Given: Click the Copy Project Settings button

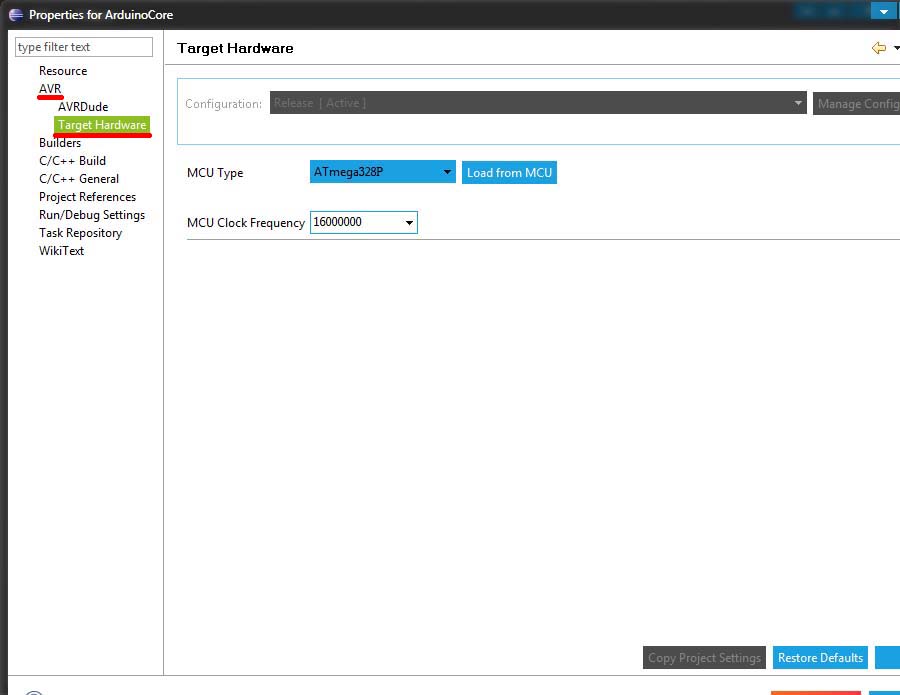Looking at the screenshot, I should pos(704,658).
